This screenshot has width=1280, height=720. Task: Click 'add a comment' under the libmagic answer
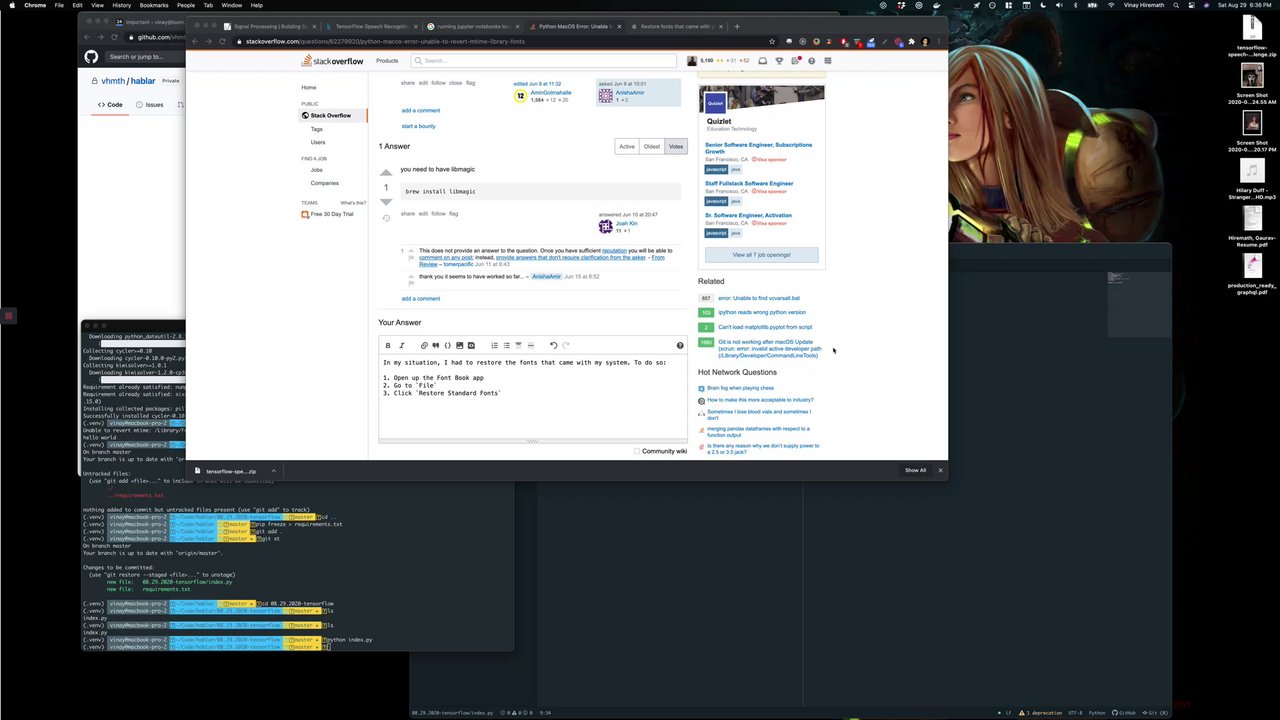click(x=421, y=299)
